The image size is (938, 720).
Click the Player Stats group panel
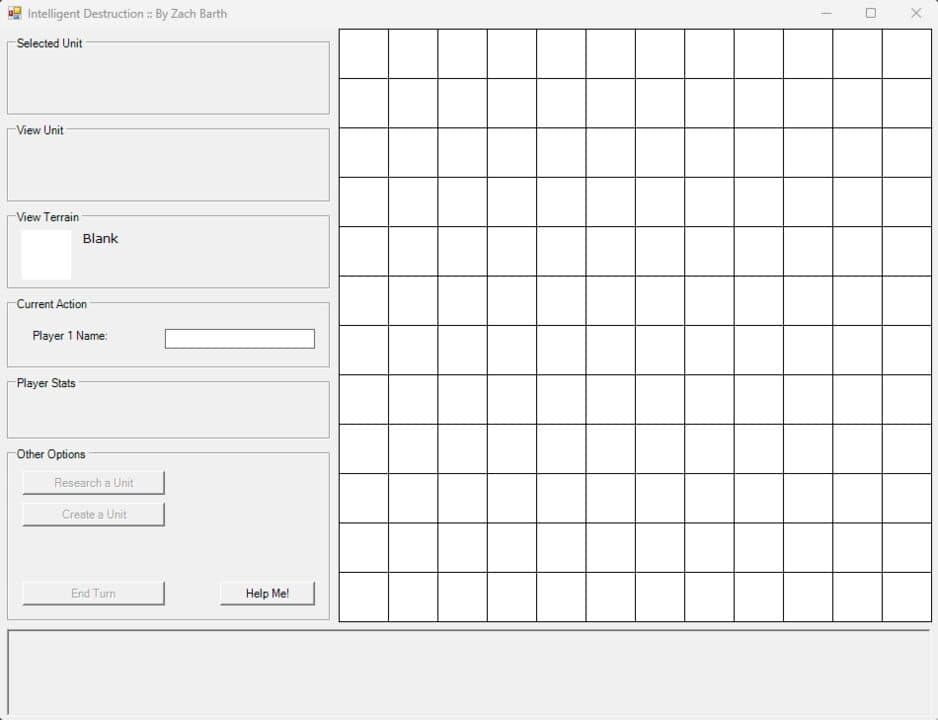click(168, 410)
